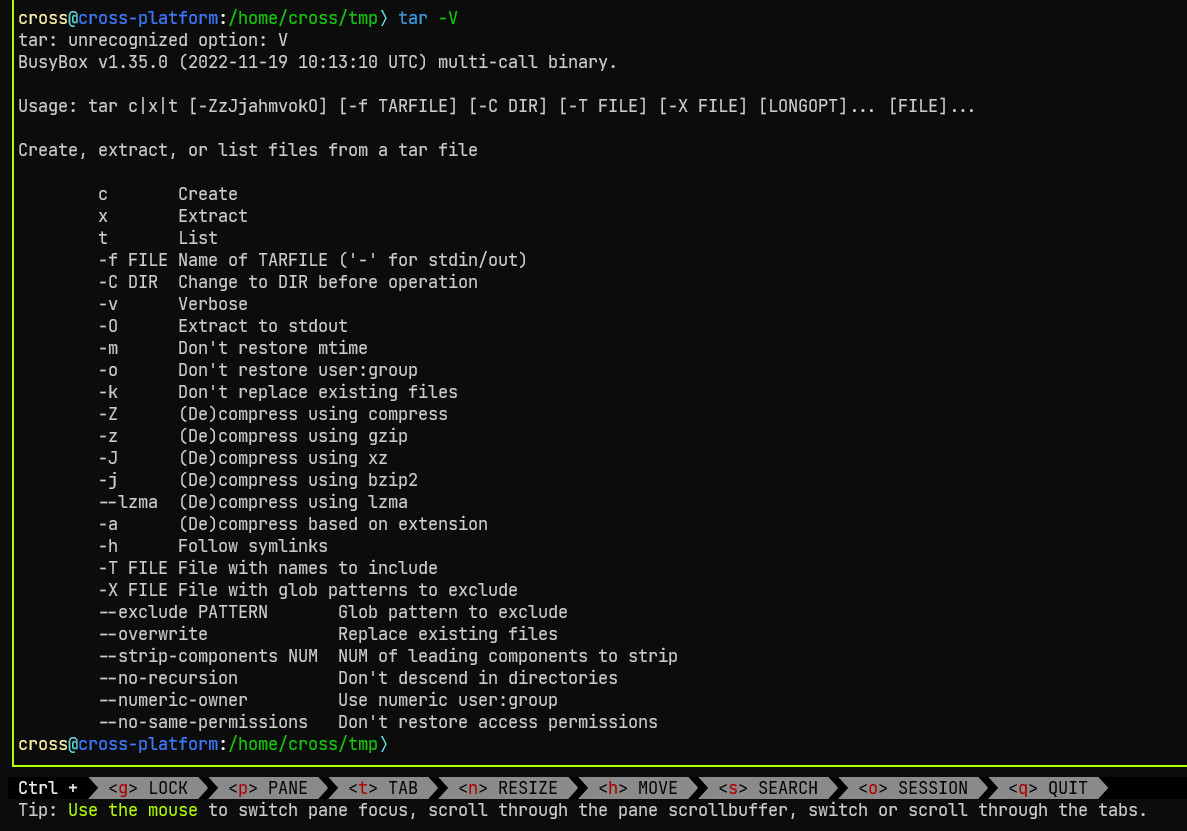Activate the <g> LOCK mode
This screenshot has width=1187, height=831.
coord(148,788)
